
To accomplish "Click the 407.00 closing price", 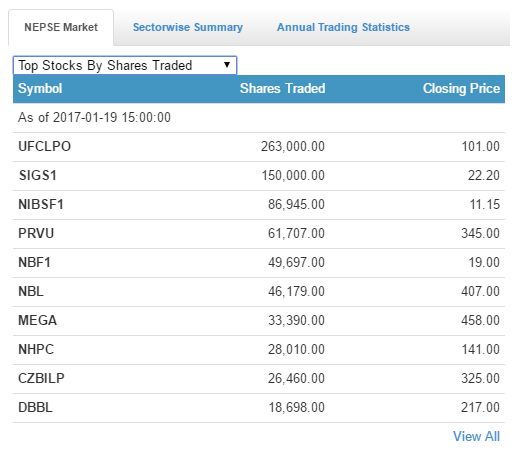I will click(x=481, y=292).
